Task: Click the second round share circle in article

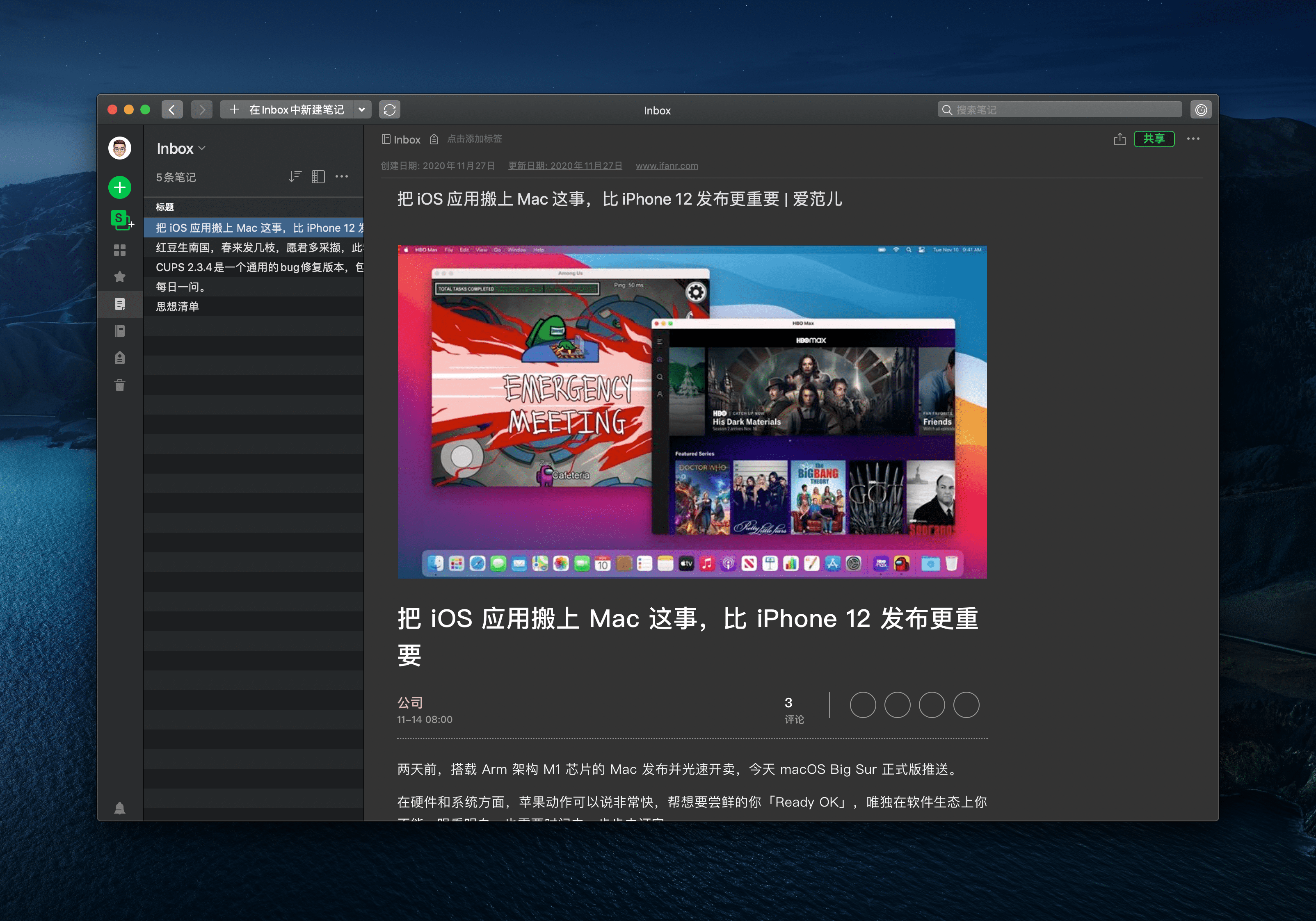Action: point(897,705)
